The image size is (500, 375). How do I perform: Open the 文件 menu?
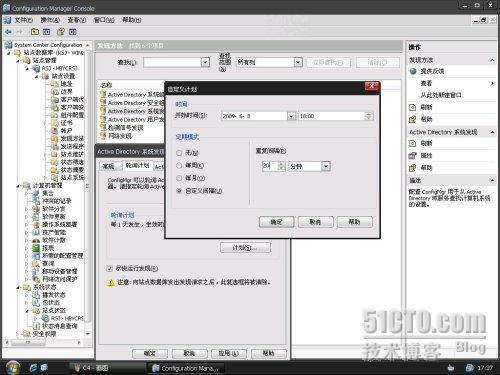(23, 20)
